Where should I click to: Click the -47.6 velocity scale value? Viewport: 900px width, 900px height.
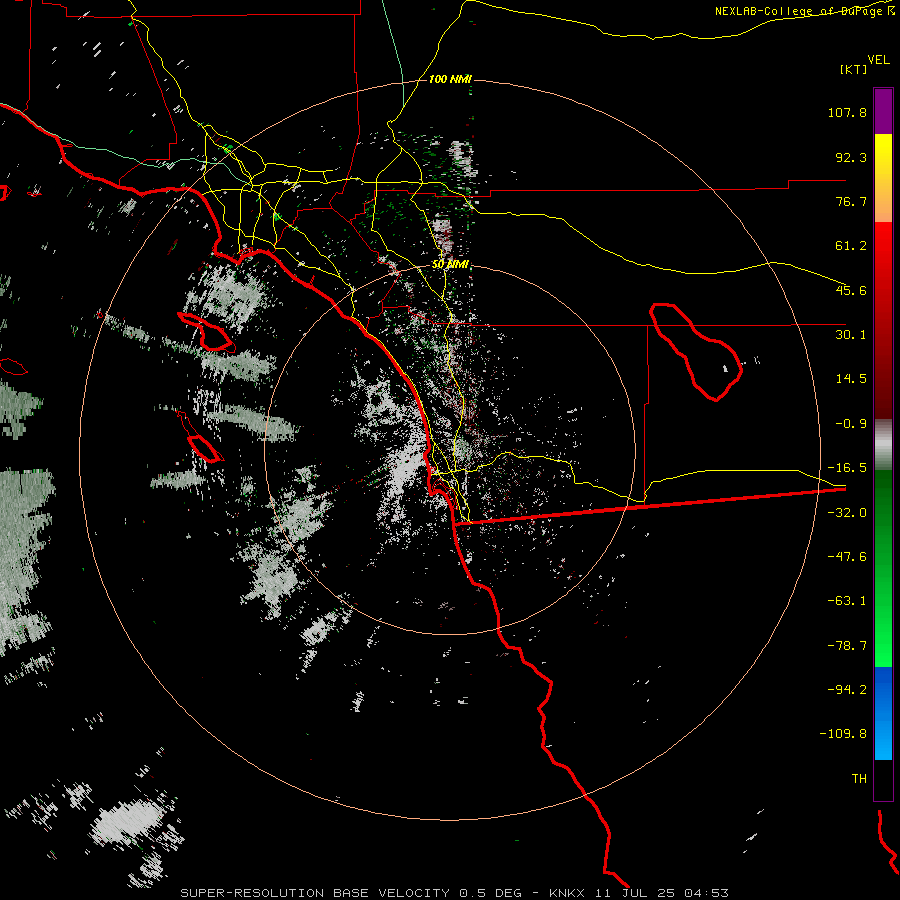(847, 557)
